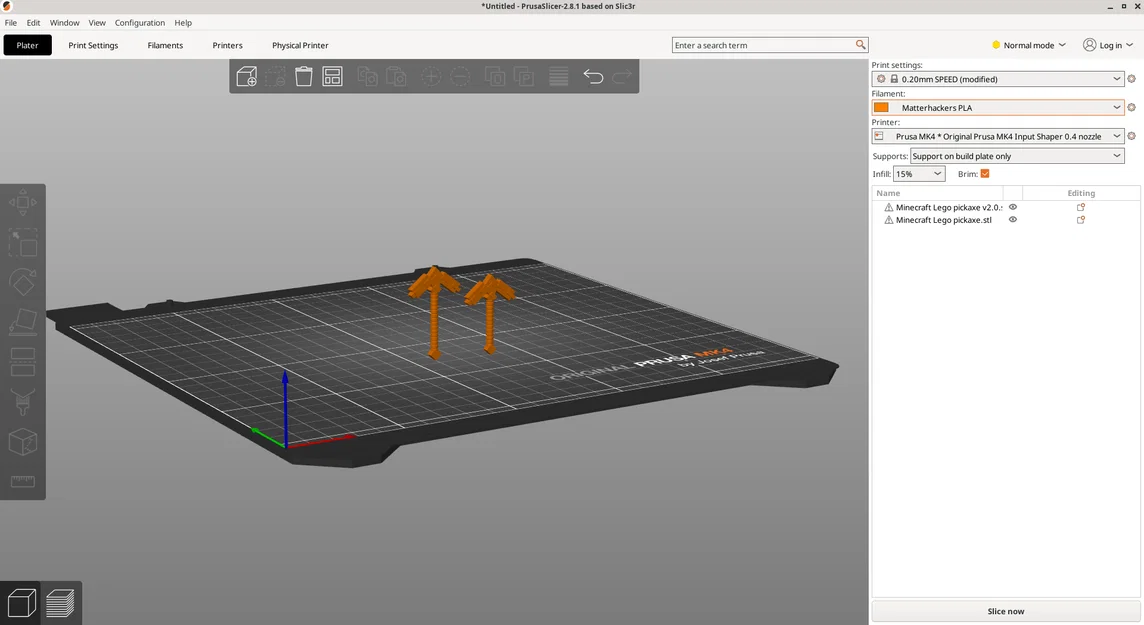Select the Paint-on supports brush tool
1144x625 pixels.
pyautogui.click(x=23, y=402)
